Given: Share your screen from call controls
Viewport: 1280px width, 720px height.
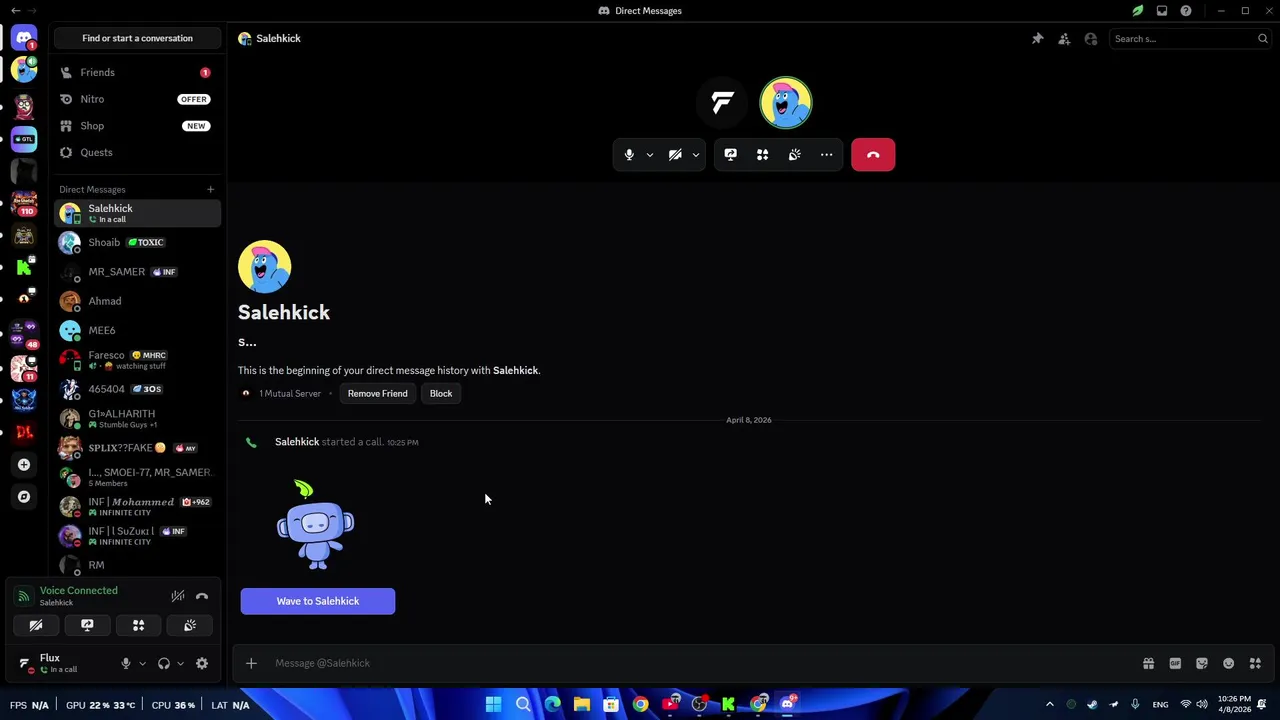Looking at the screenshot, I should 731,155.
